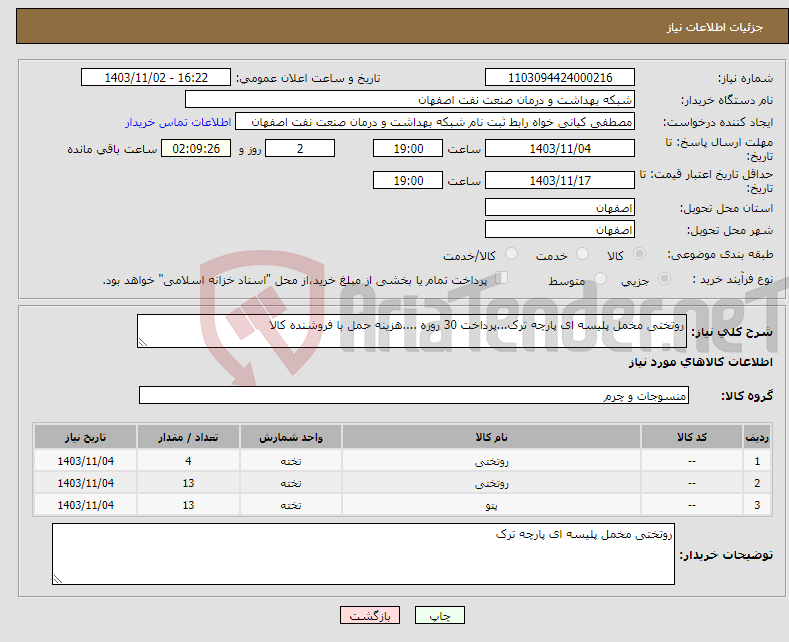This screenshot has height=642, width=789.
Task: Select the جزیی purchase type radio
Action: click(x=664, y=278)
